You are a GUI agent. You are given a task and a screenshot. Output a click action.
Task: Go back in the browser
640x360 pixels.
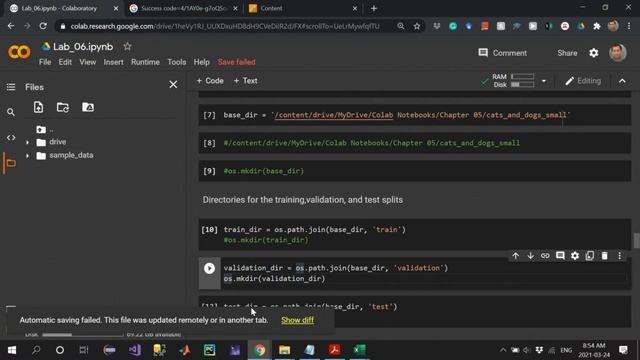pos(11,26)
